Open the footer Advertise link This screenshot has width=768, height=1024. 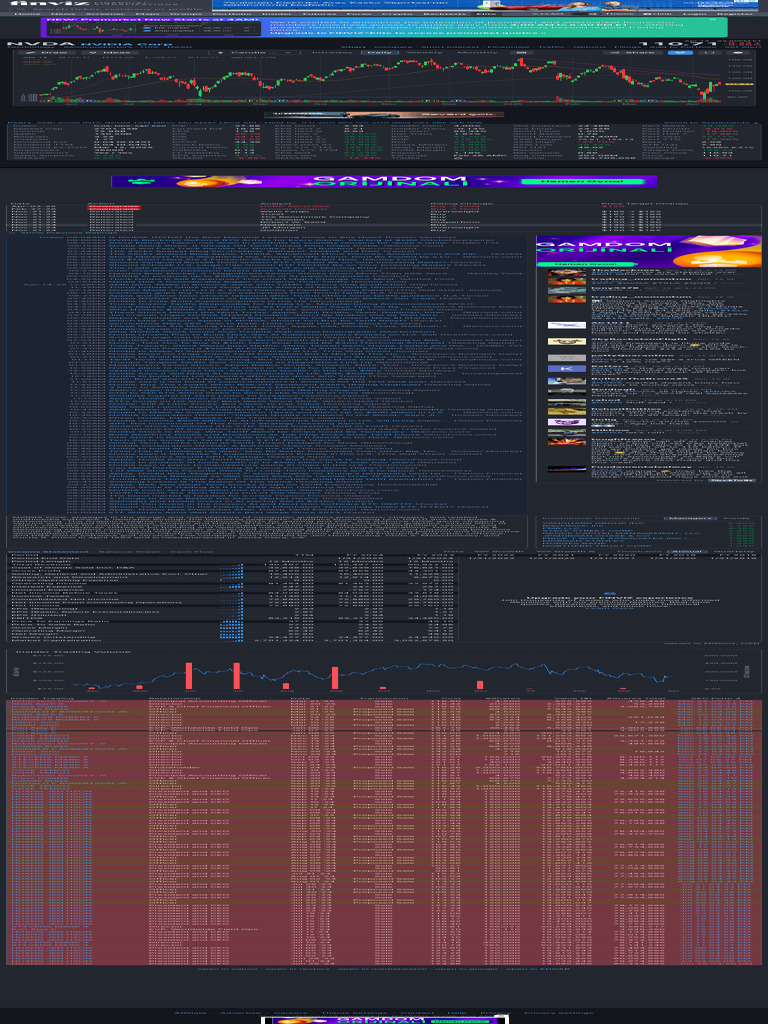tap(240, 1013)
